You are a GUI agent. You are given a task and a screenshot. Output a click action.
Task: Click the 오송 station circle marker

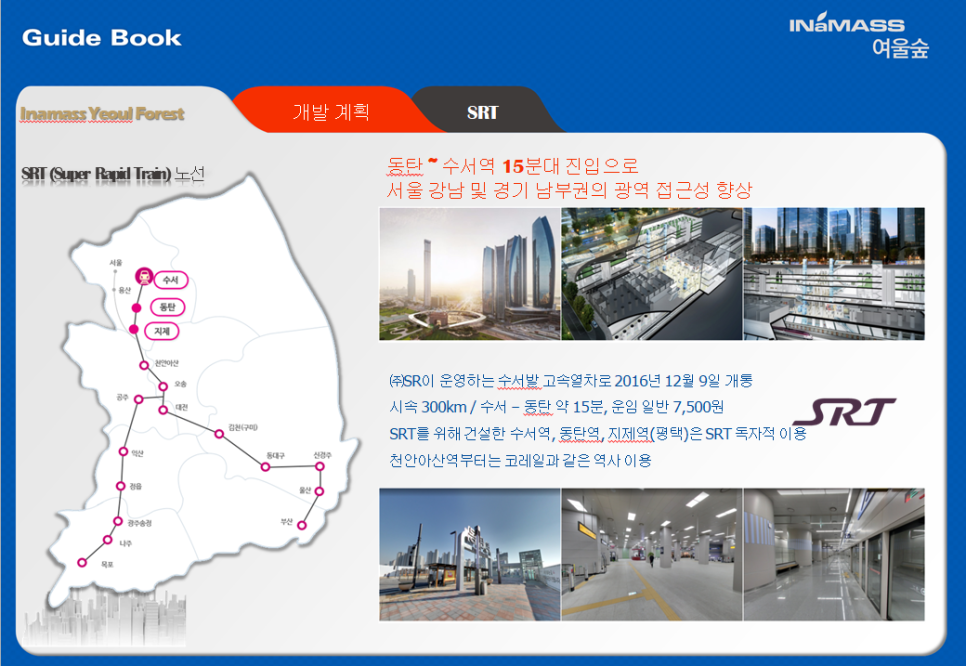coord(163,387)
